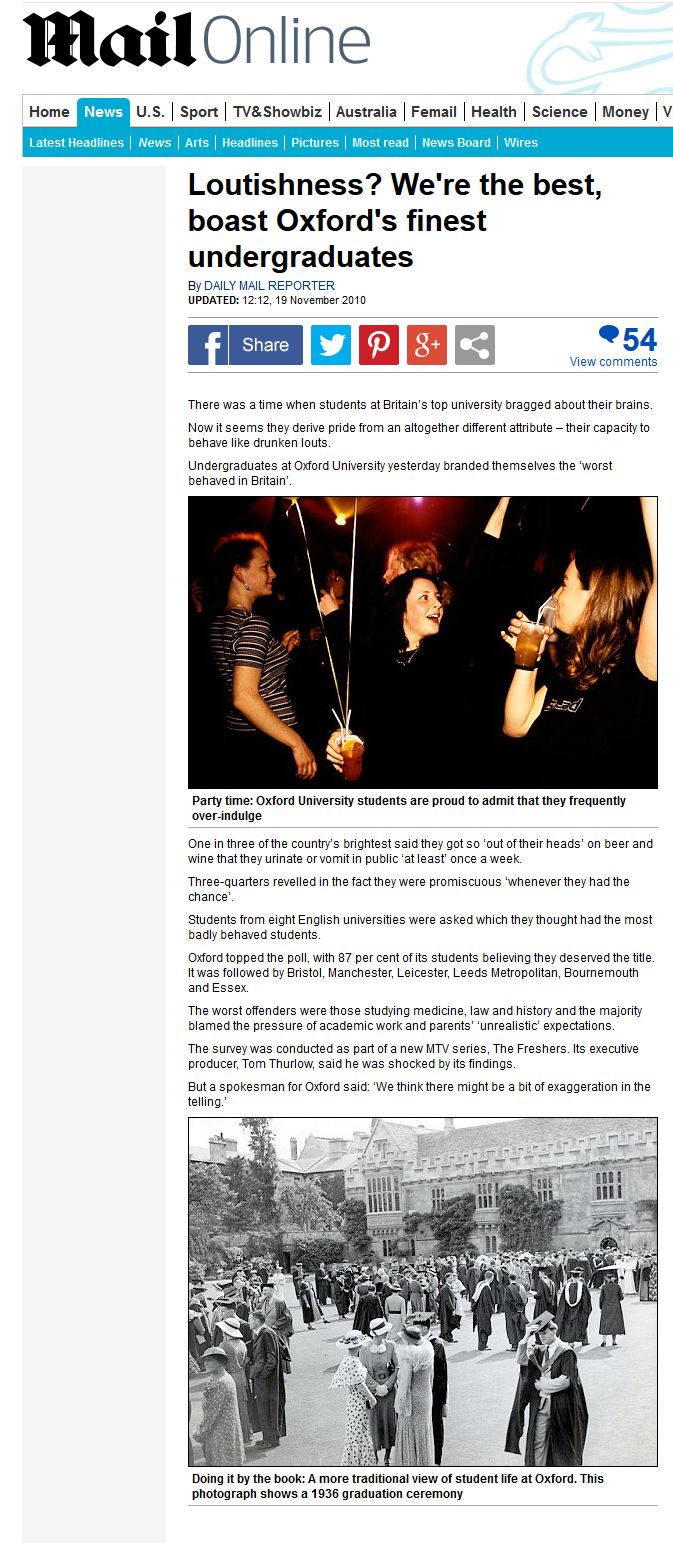Screen dimensions: 673x1543
Task: Tweet article using Twitter bird icon
Action: coord(331,345)
